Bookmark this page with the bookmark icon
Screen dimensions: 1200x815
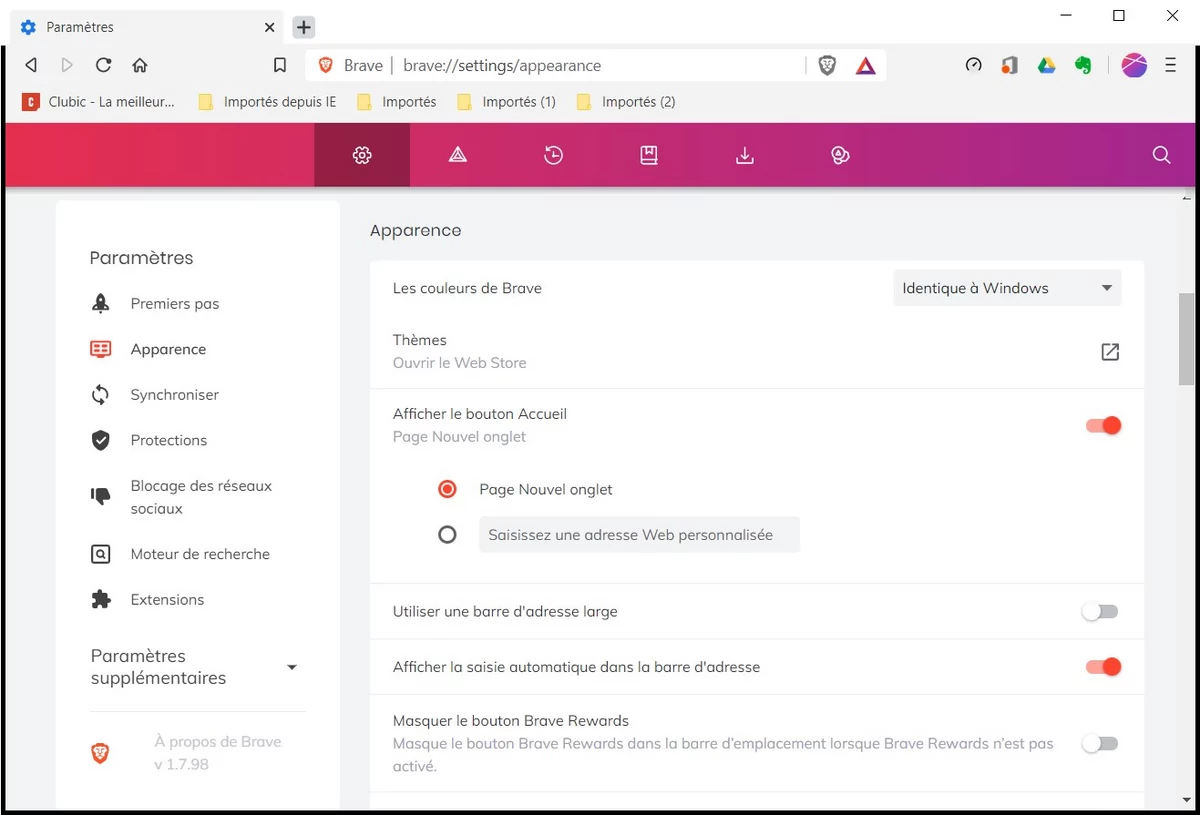[x=280, y=65]
